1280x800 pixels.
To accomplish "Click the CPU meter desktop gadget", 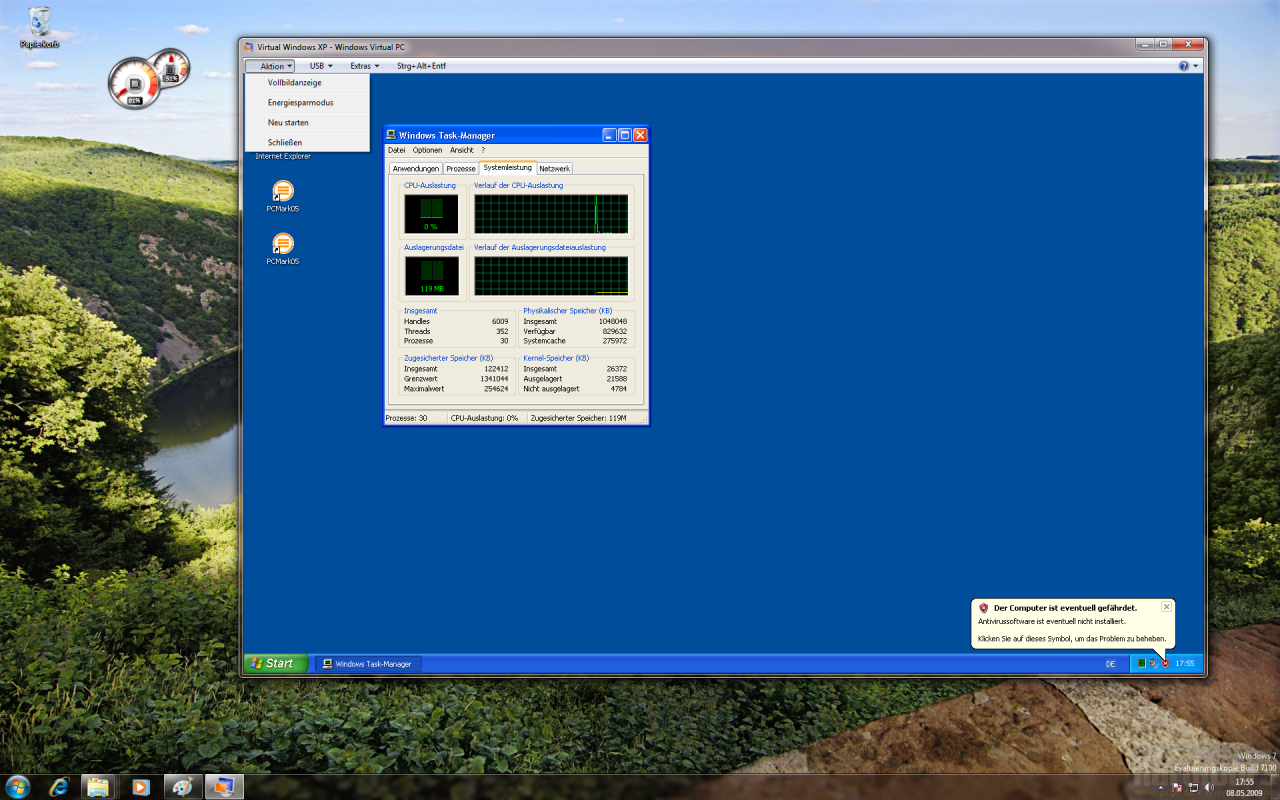I will 134,83.
